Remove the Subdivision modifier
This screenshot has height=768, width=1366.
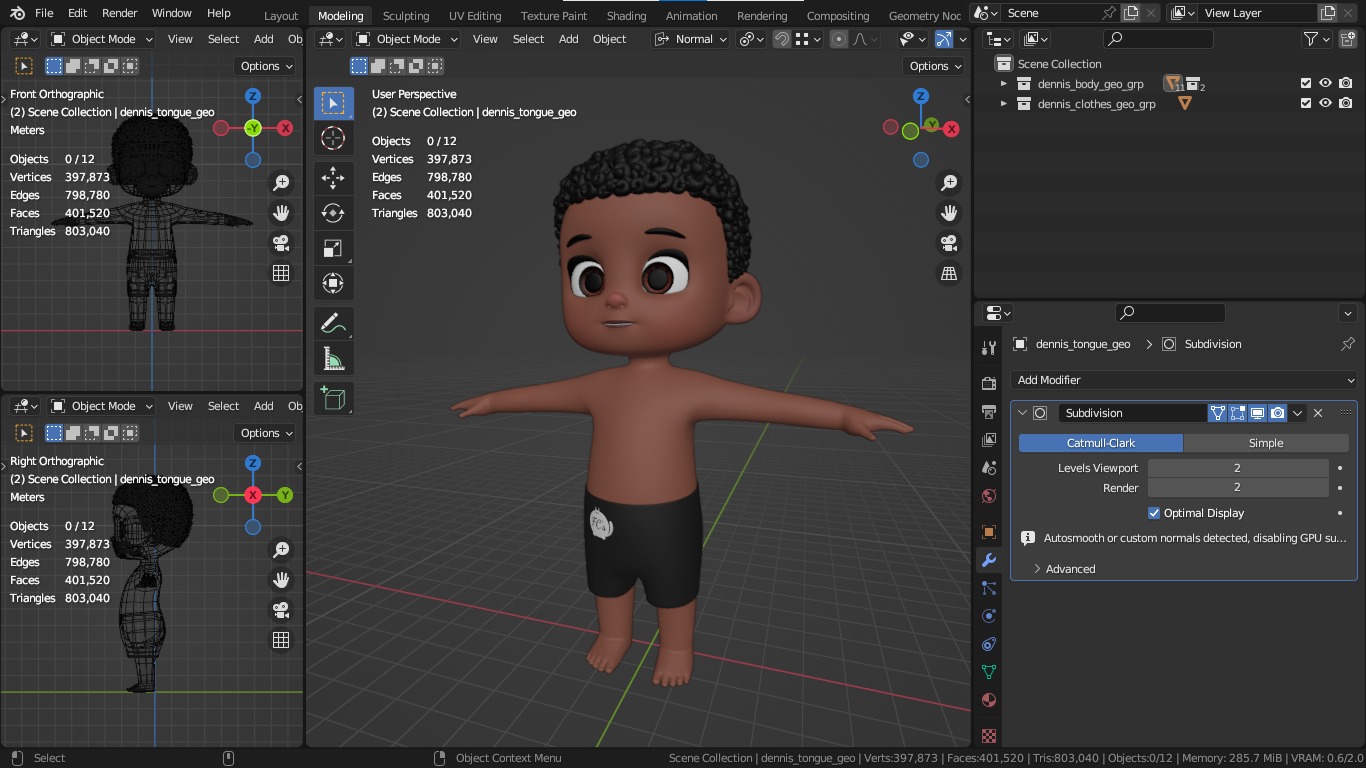tap(1318, 413)
